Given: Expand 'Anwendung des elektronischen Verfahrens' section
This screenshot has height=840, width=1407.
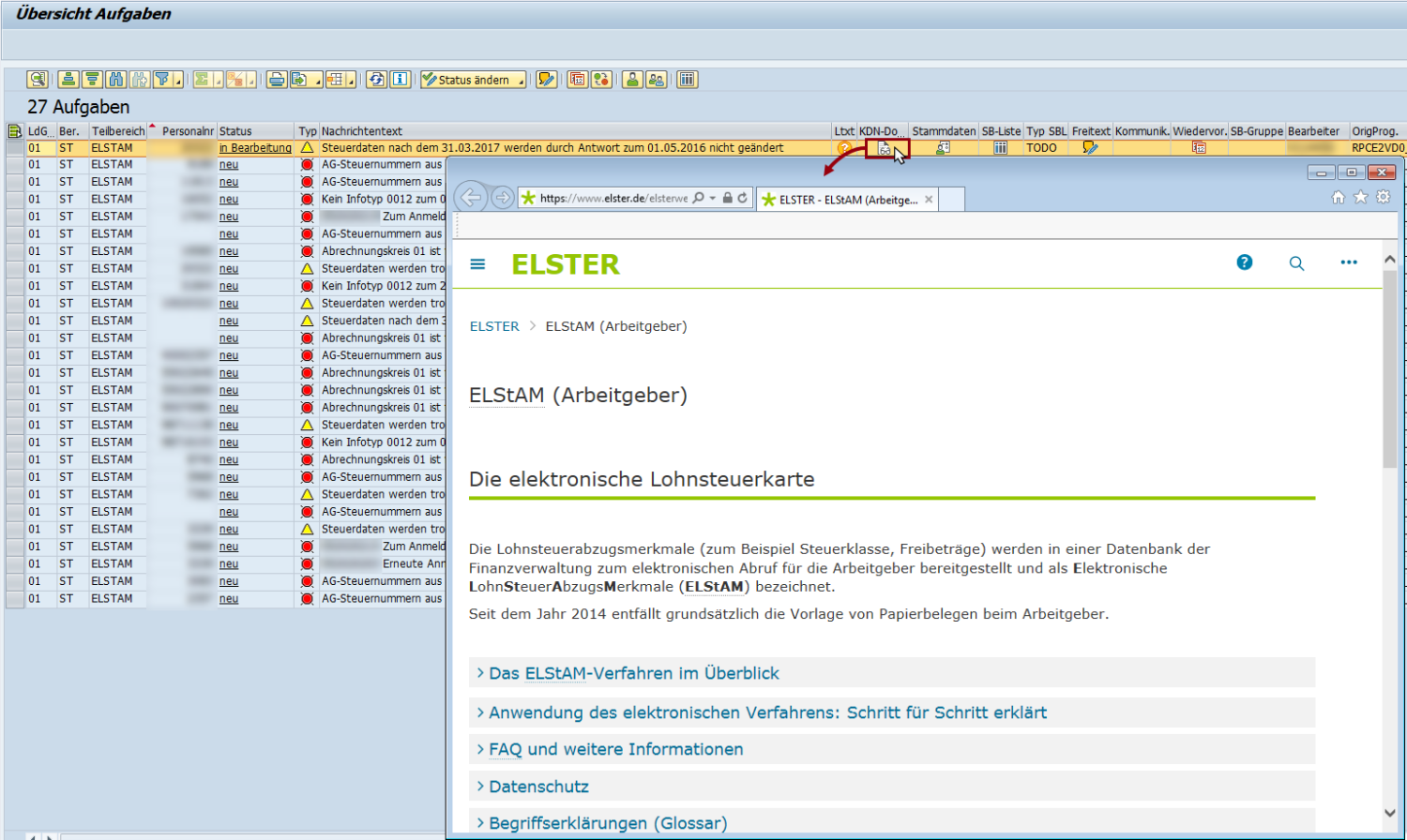Looking at the screenshot, I should [x=892, y=712].
